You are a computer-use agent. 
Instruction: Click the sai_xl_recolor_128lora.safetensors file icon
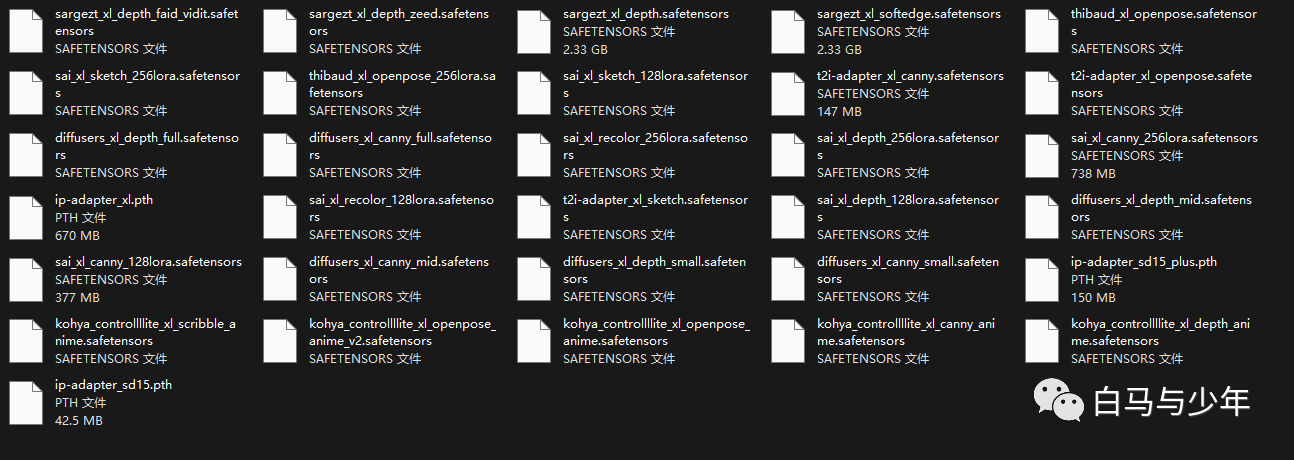tap(280, 217)
